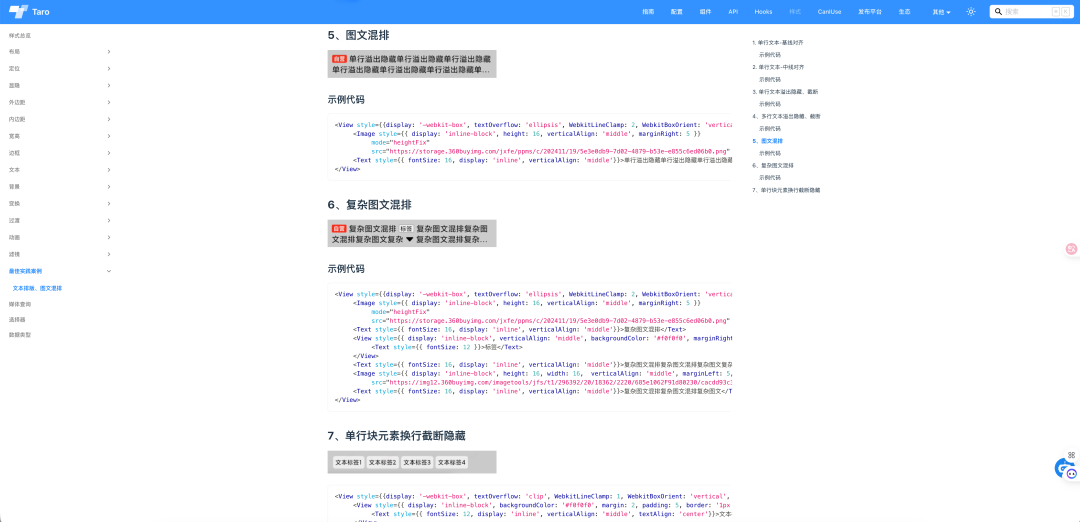Click 示例代码 under 6、复杂图文混排 in contents

click(770, 177)
